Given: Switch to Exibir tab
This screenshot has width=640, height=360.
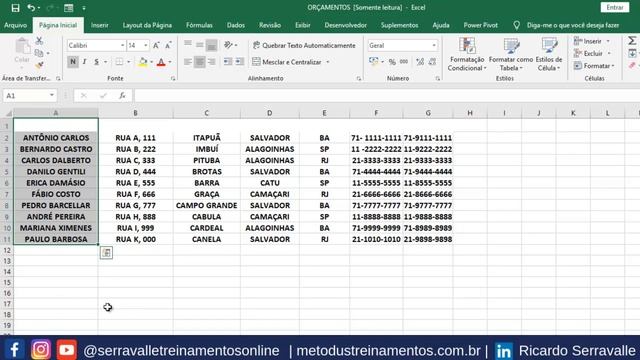Looking at the screenshot, I should click(x=303, y=25).
